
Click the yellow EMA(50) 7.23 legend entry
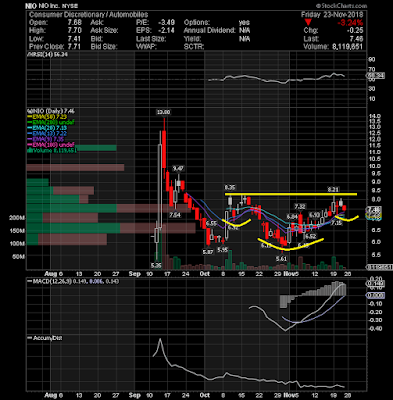[x=47, y=117]
